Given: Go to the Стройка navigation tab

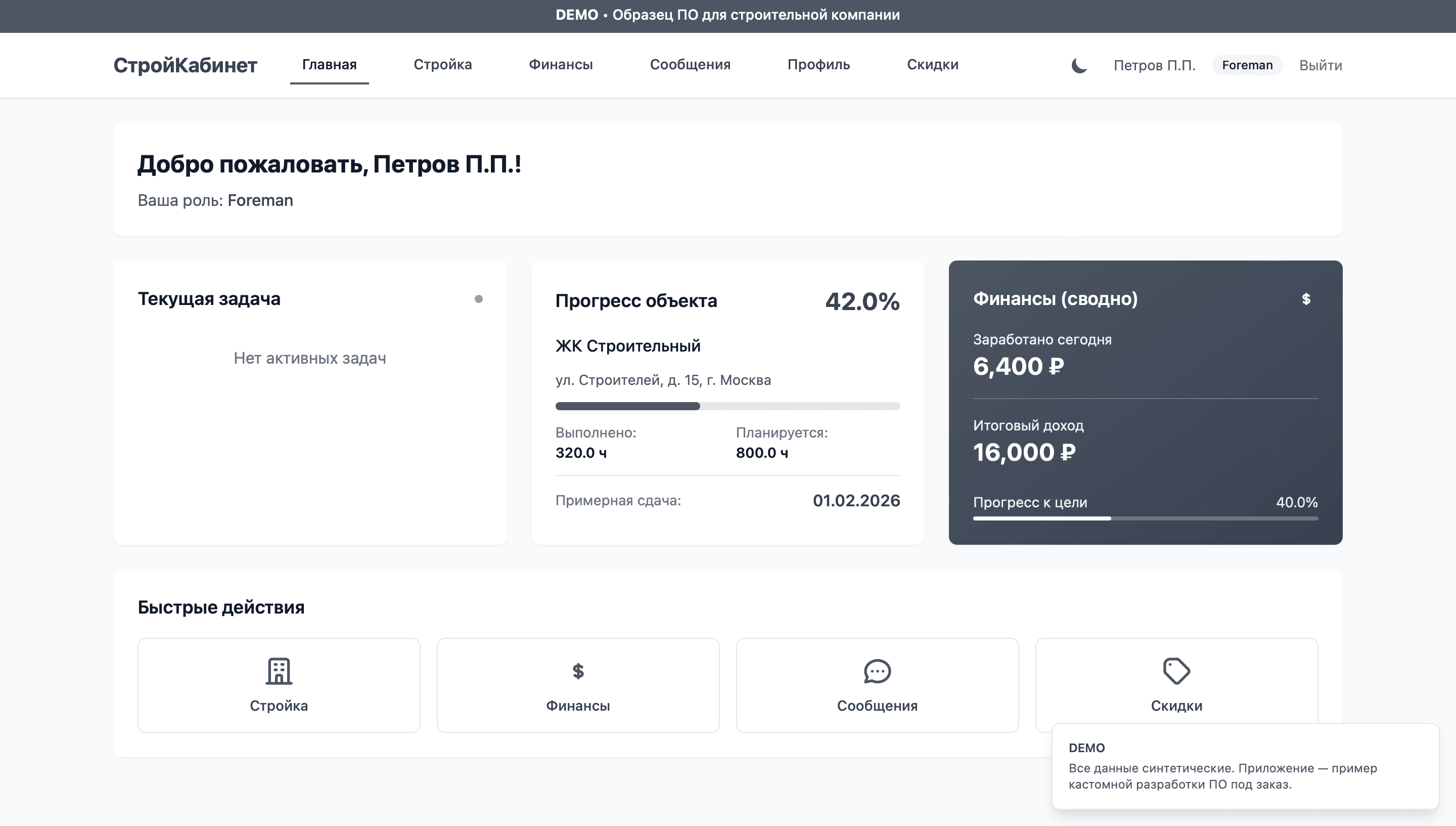Looking at the screenshot, I should 442,65.
